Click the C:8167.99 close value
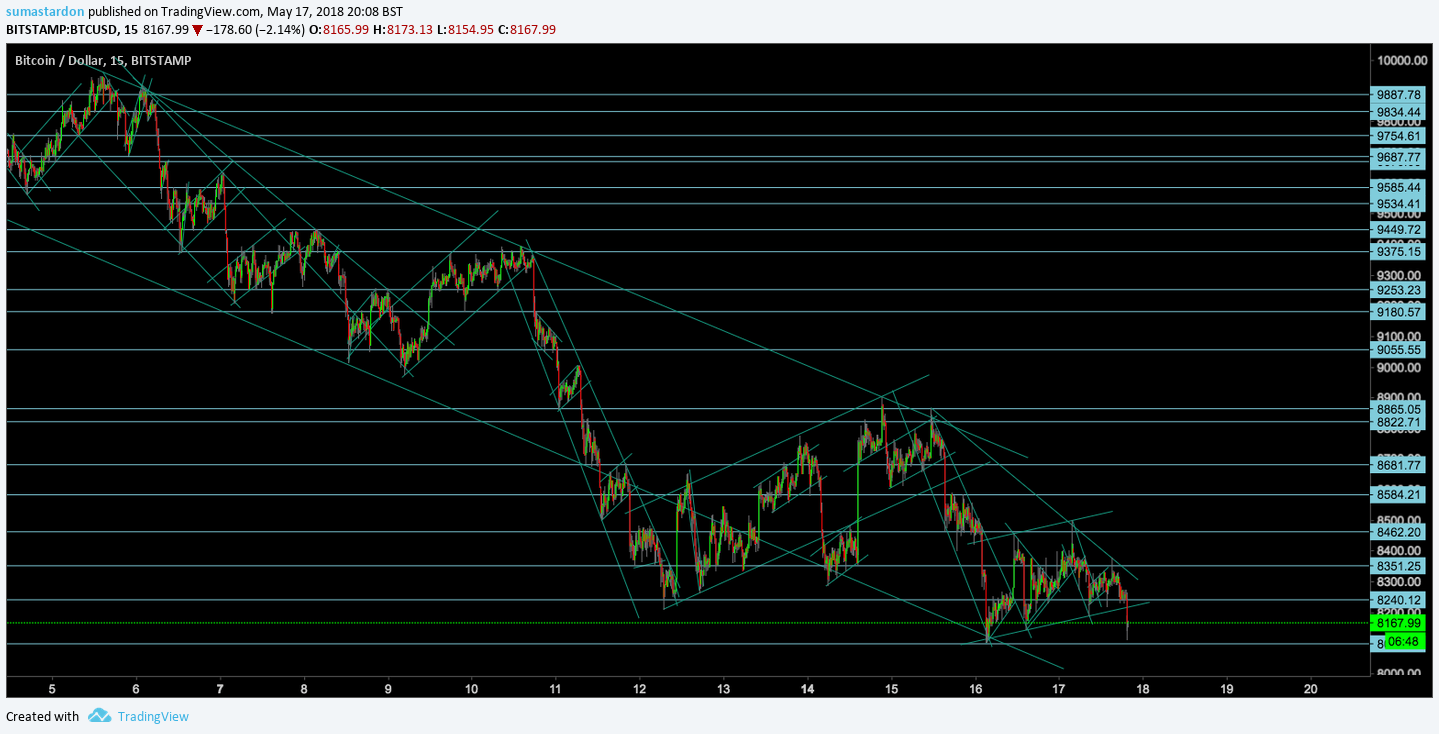The image size is (1439, 734). 526,29
